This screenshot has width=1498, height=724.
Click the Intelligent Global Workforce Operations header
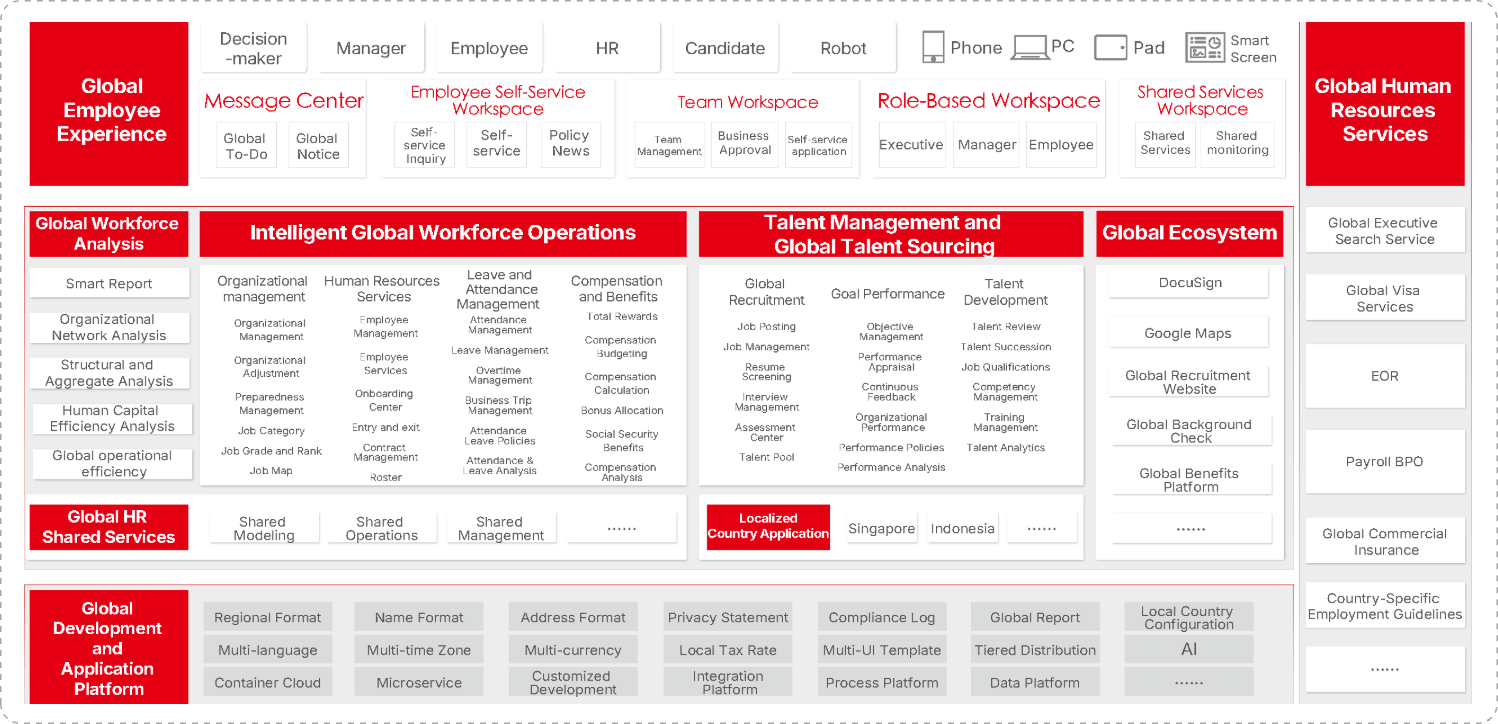pos(442,233)
